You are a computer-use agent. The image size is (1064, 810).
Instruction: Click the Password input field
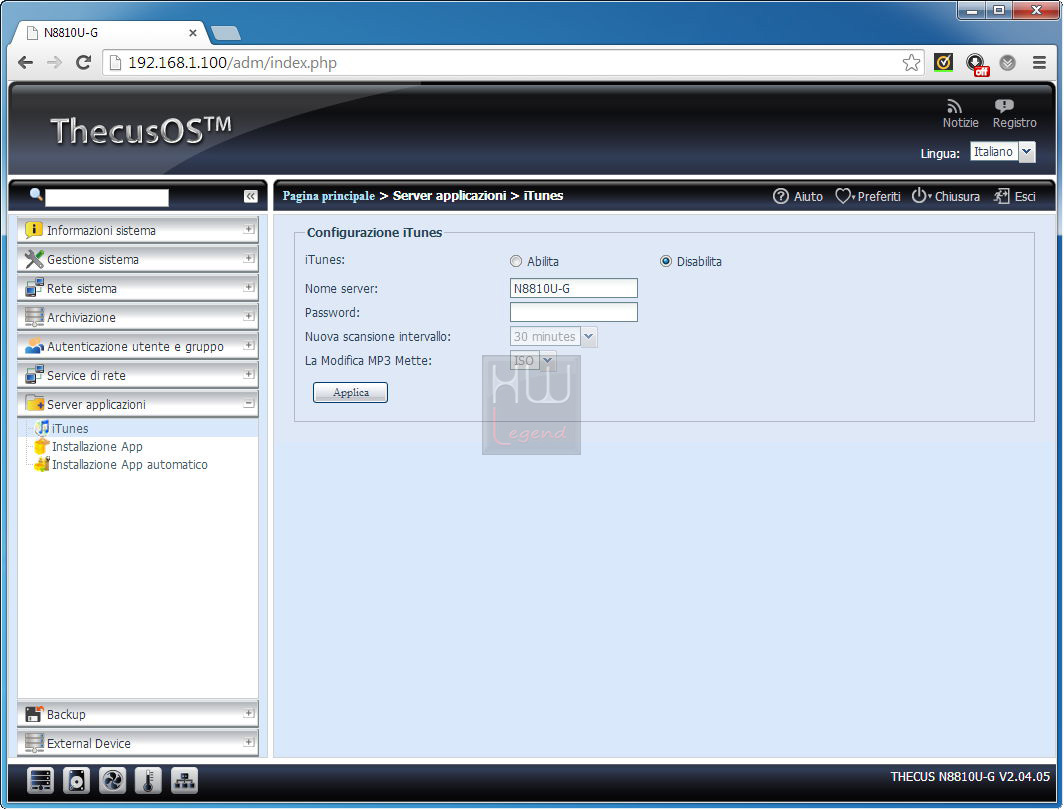coord(573,312)
